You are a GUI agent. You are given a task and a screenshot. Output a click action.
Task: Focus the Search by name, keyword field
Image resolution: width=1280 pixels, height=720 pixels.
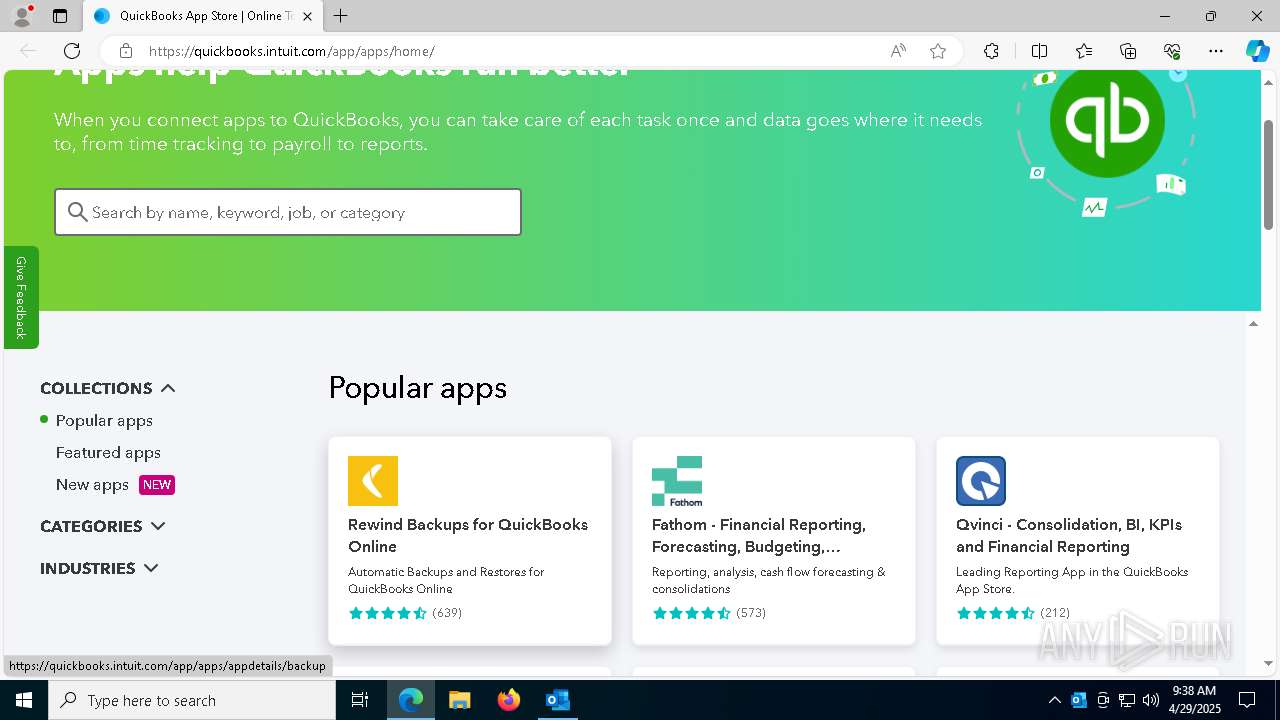pyautogui.click(x=288, y=212)
